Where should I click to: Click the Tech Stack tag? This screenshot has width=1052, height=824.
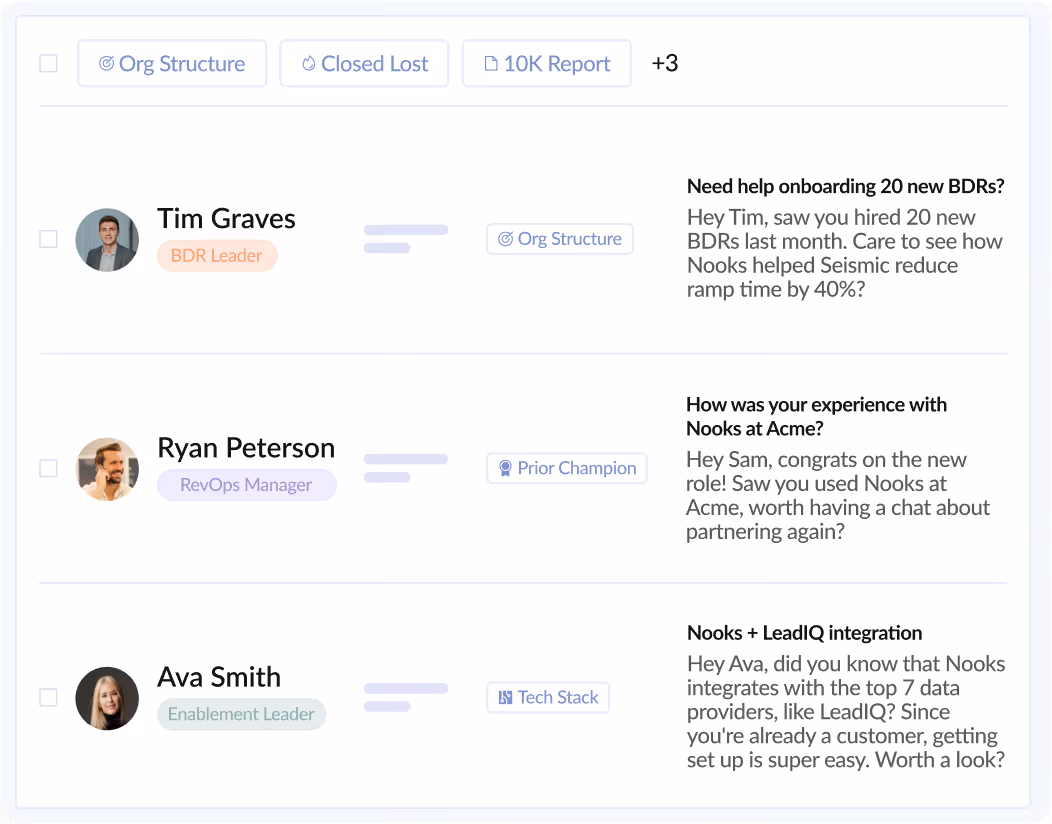(548, 697)
